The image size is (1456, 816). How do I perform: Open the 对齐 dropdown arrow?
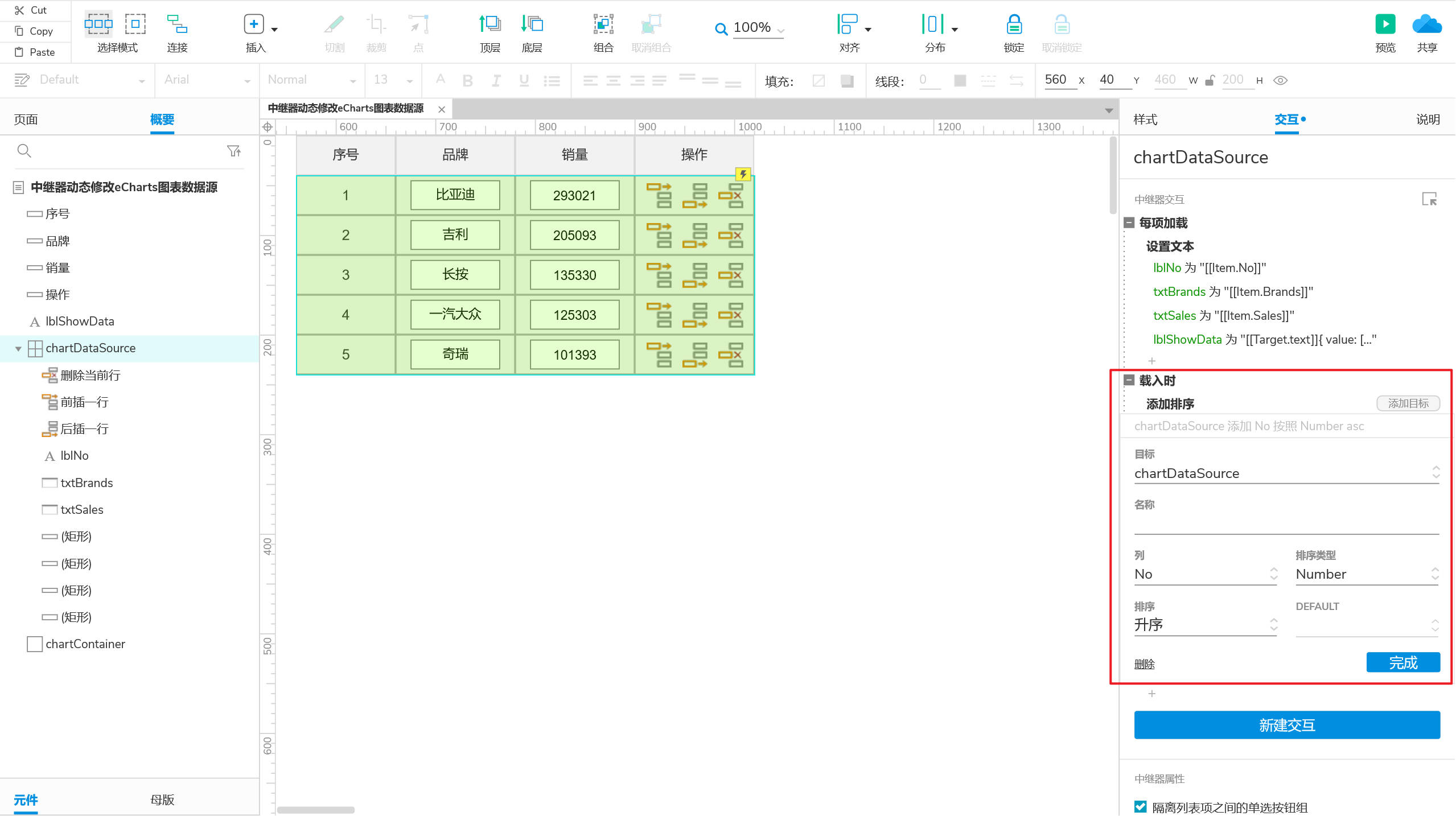pyautogui.click(x=868, y=29)
